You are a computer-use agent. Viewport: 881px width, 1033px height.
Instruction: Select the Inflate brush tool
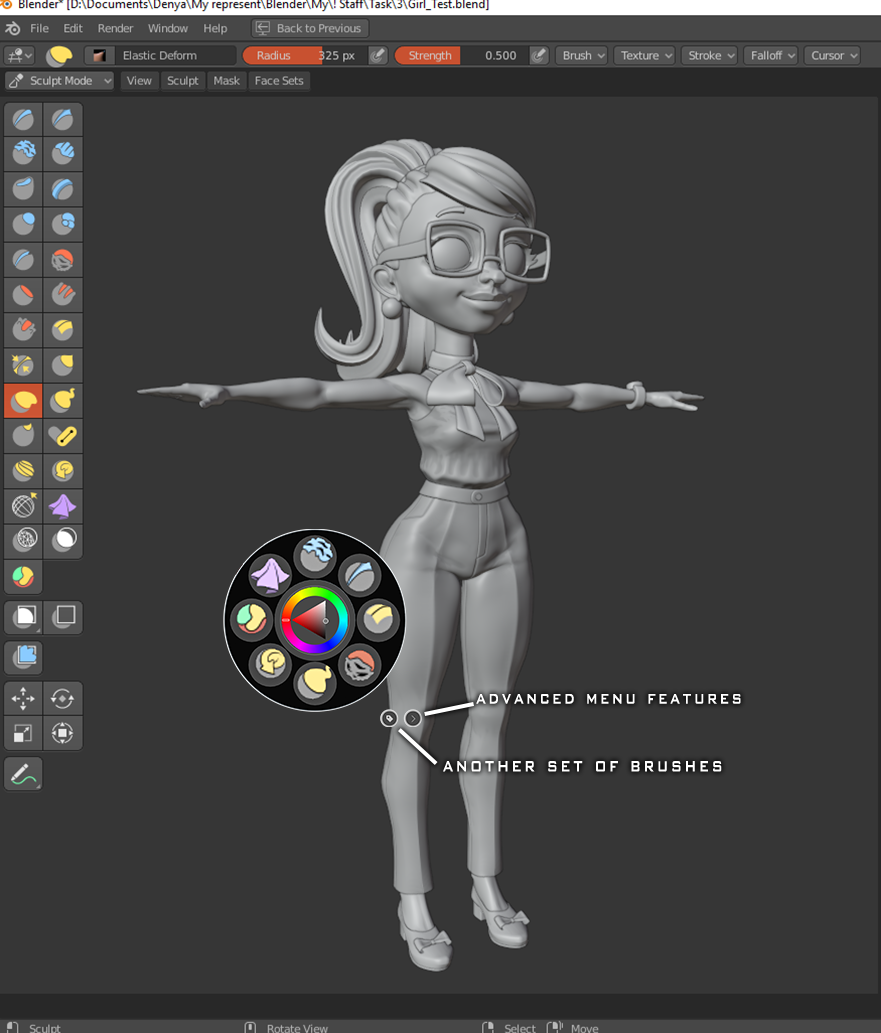click(x=23, y=224)
